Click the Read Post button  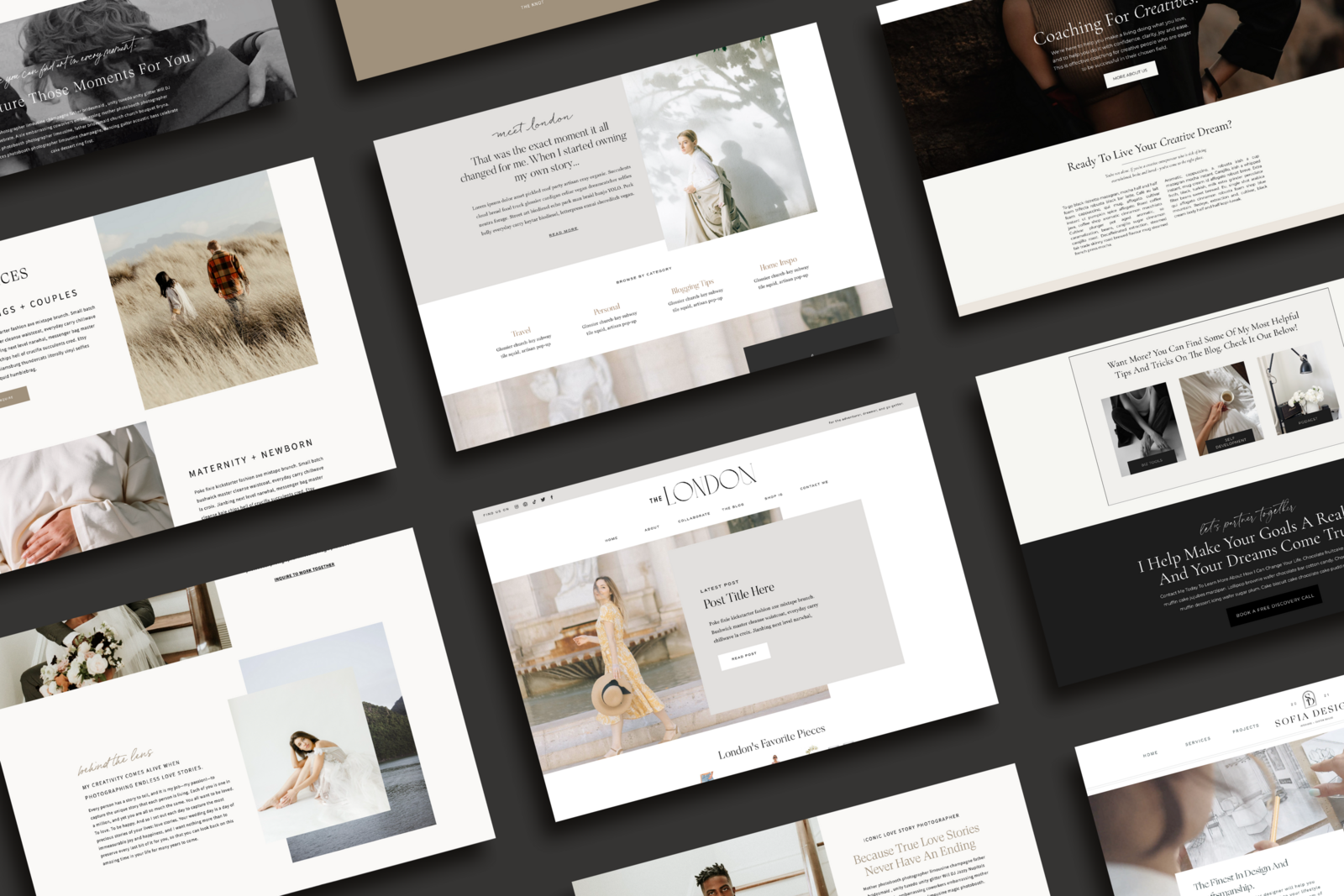click(744, 656)
